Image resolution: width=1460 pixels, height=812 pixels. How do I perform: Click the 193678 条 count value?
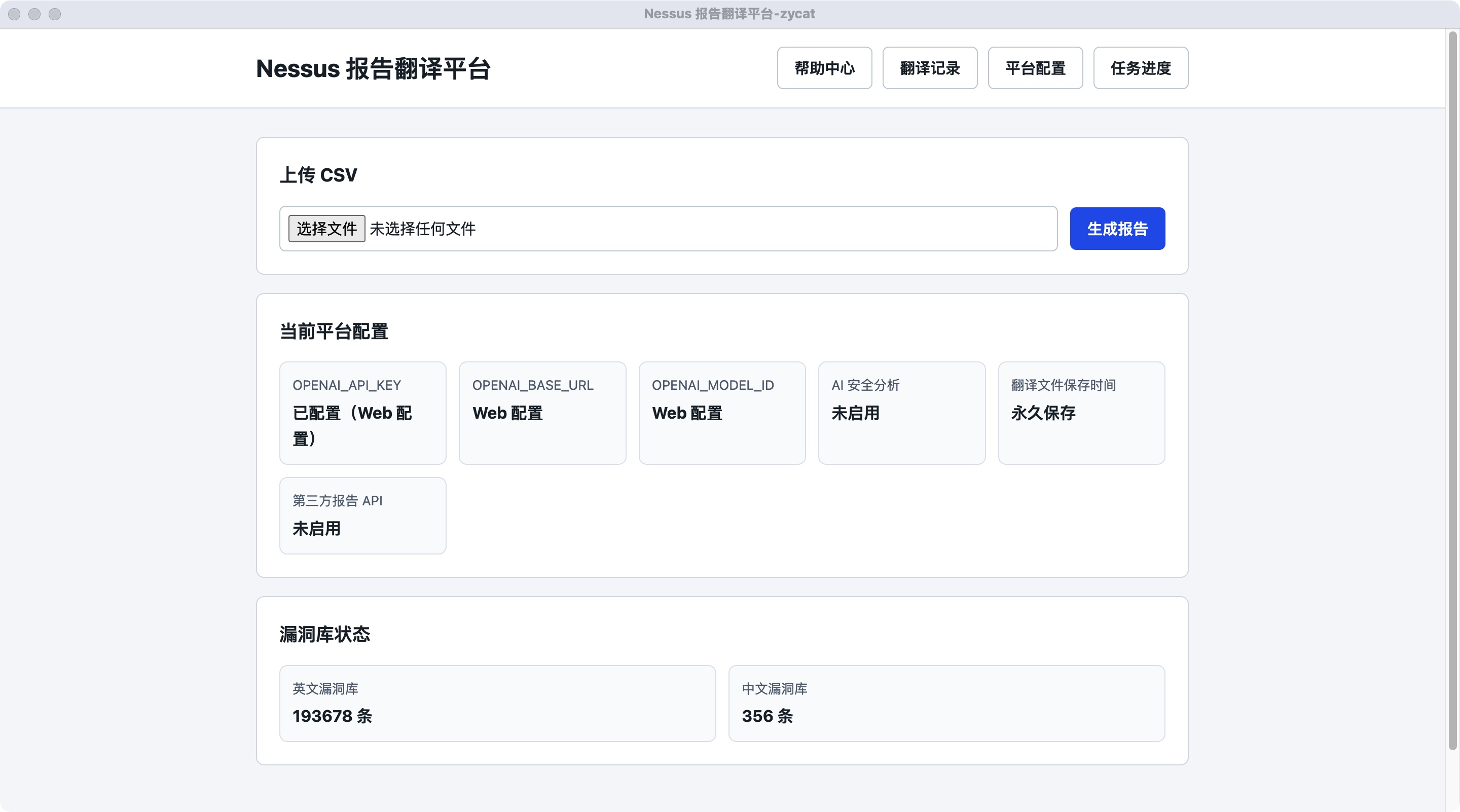pyautogui.click(x=332, y=716)
